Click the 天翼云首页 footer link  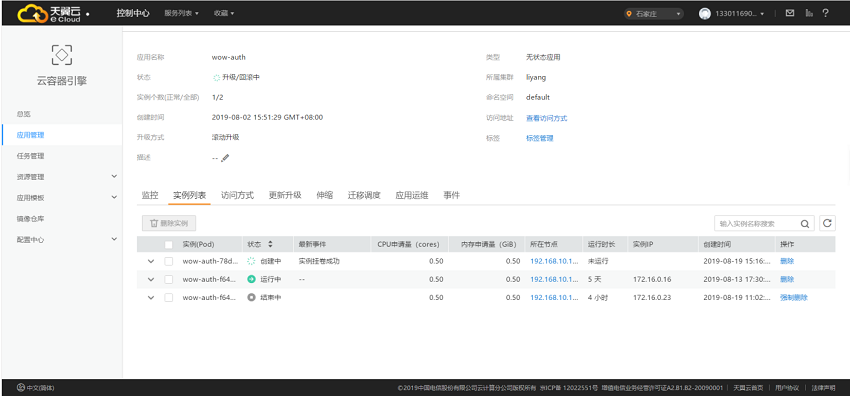(748, 388)
